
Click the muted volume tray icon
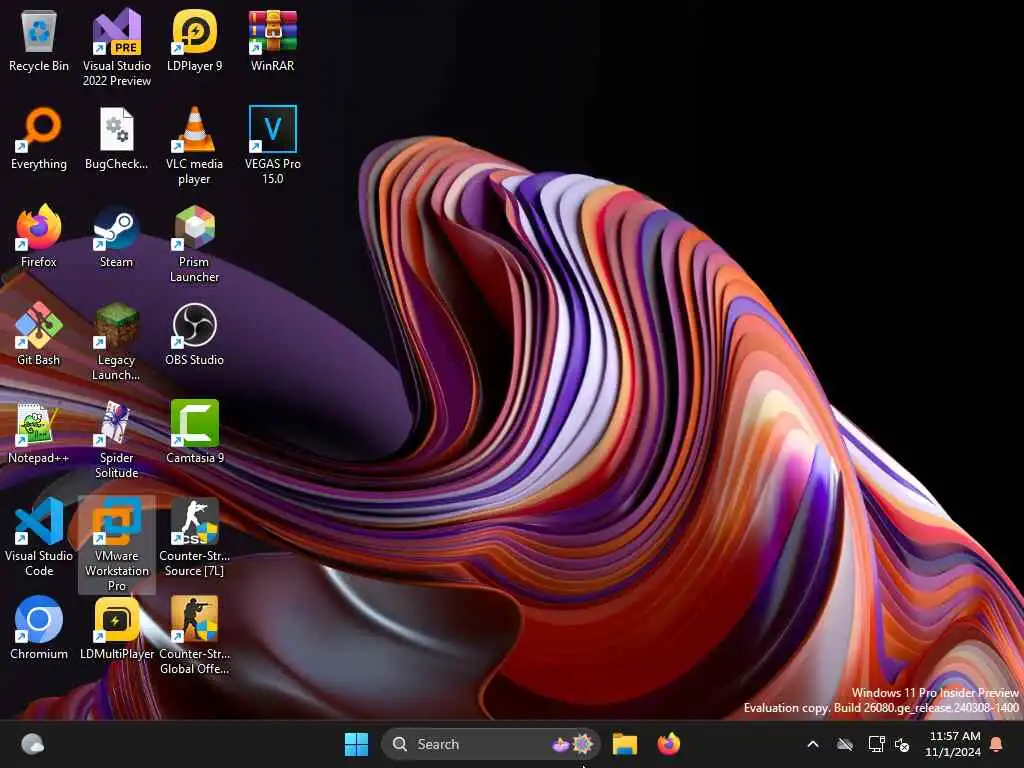pyautogui.click(x=902, y=744)
